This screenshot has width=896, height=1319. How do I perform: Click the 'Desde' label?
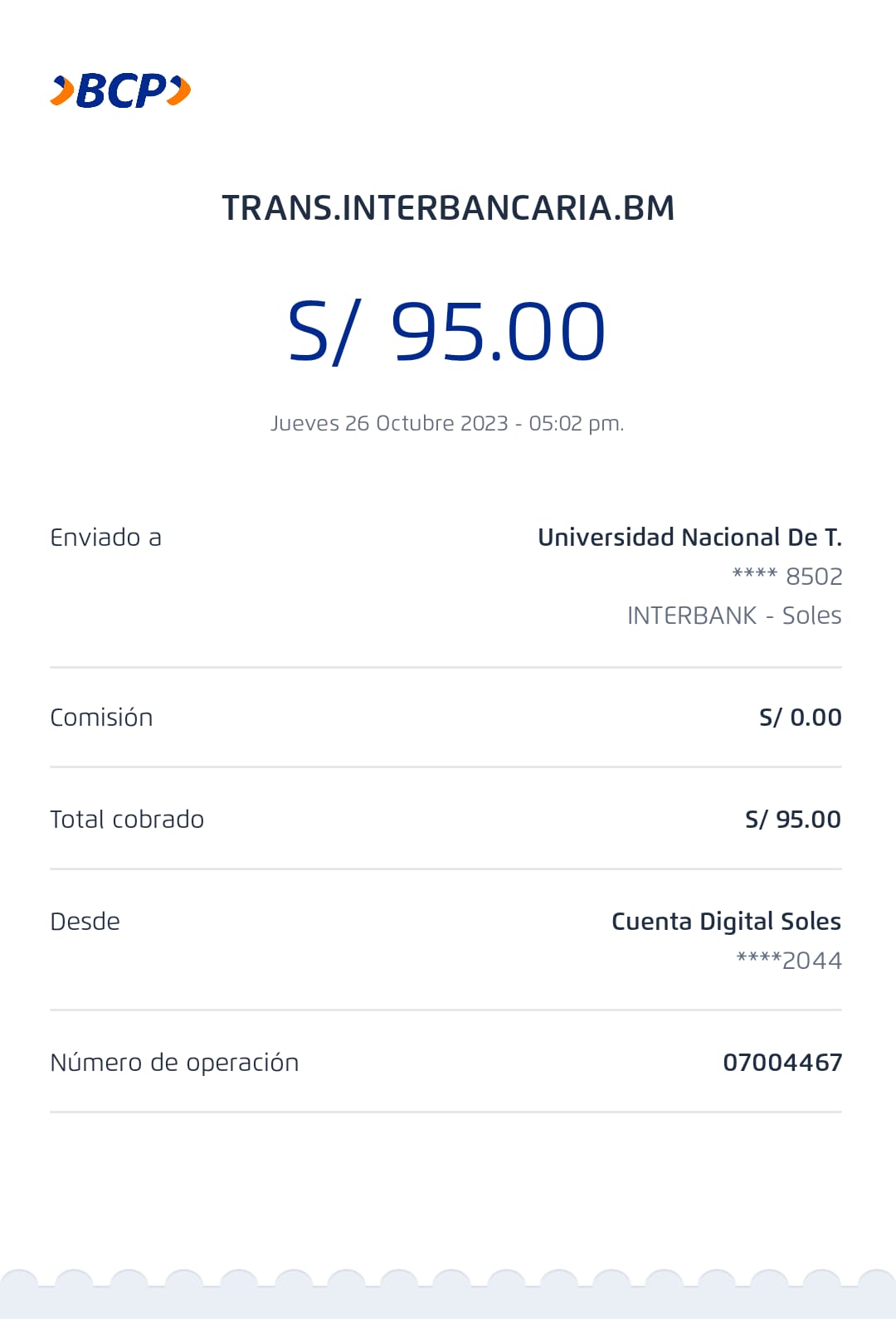coord(85,922)
